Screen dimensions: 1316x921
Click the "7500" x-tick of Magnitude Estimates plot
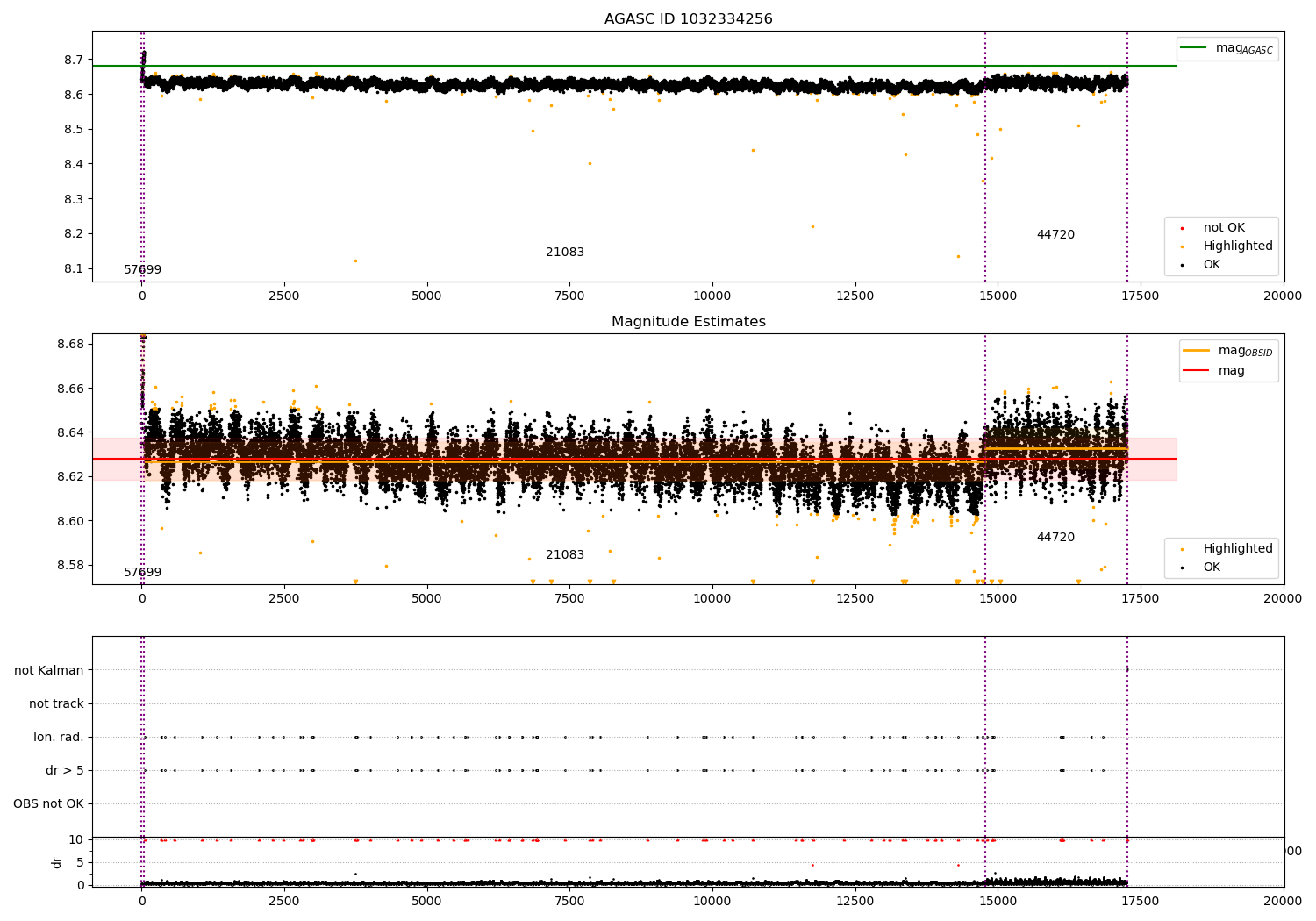569,599
